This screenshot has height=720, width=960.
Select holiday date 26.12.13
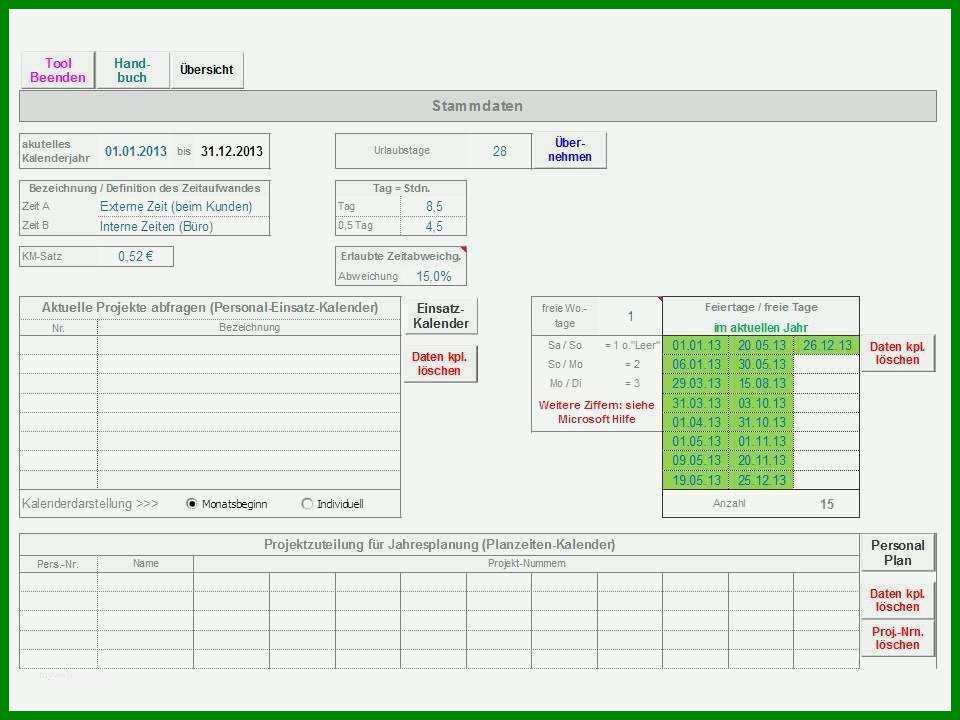(827, 345)
